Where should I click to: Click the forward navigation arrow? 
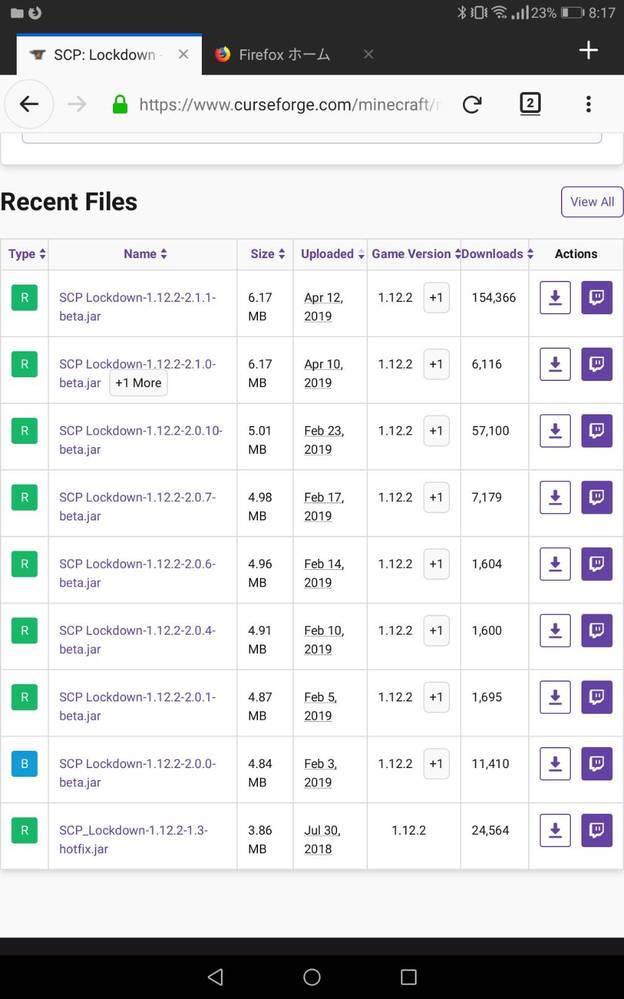pyautogui.click(x=76, y=104)
